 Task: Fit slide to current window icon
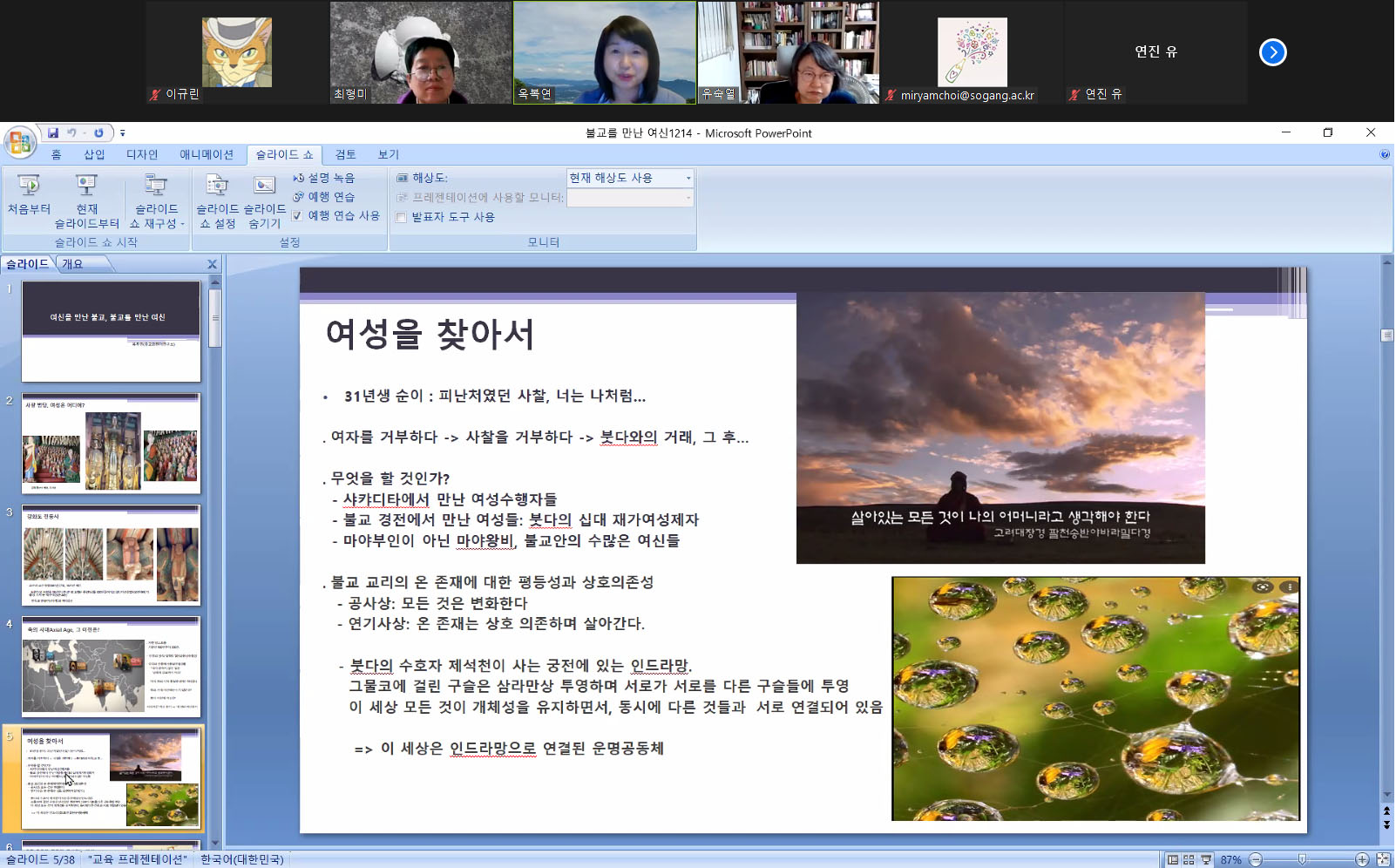click(1383, 859)
